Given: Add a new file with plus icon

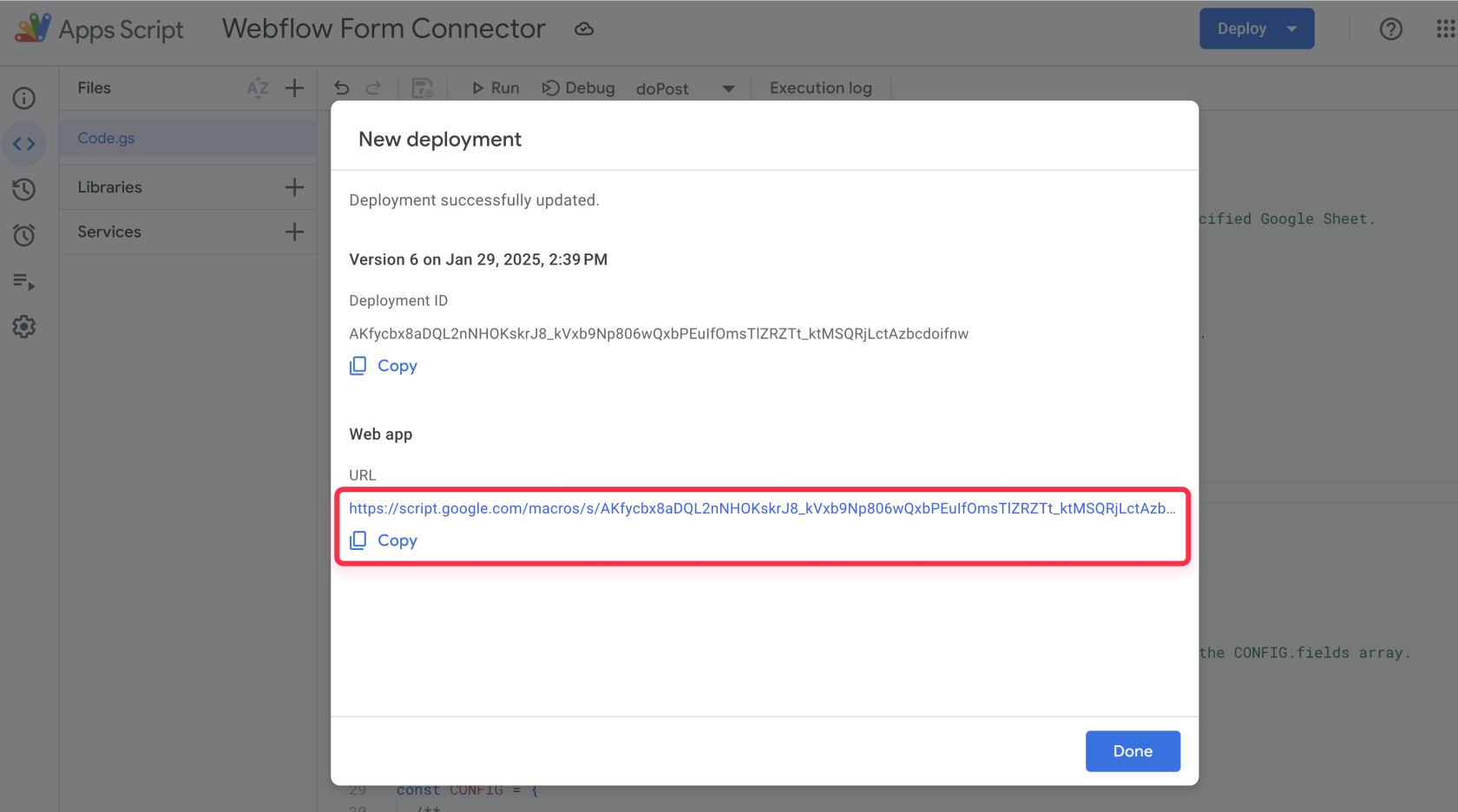Looking at the screenshot, I should click(x=295, y=88).
